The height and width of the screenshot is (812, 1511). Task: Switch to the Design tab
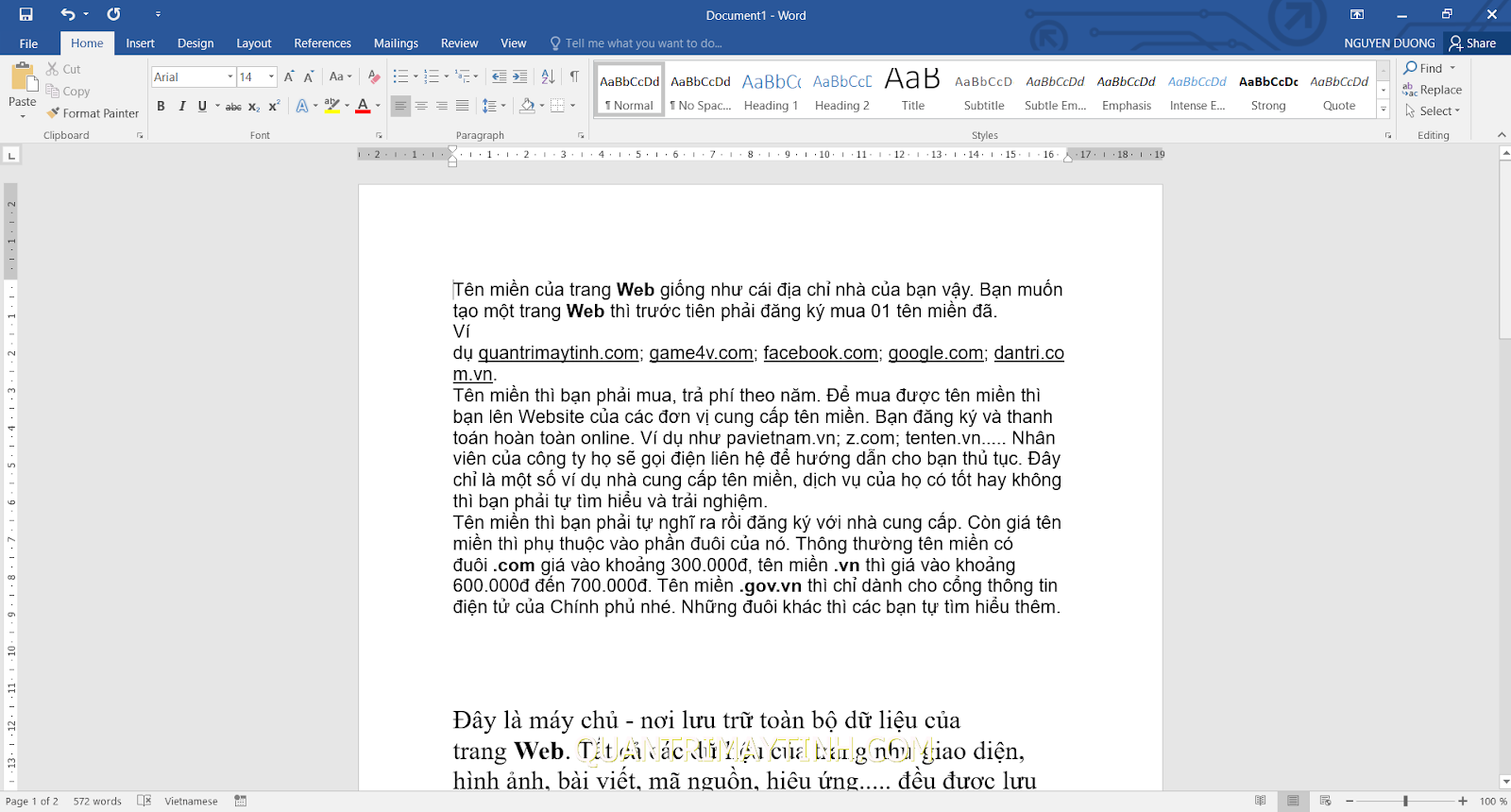tap(195, 43)
